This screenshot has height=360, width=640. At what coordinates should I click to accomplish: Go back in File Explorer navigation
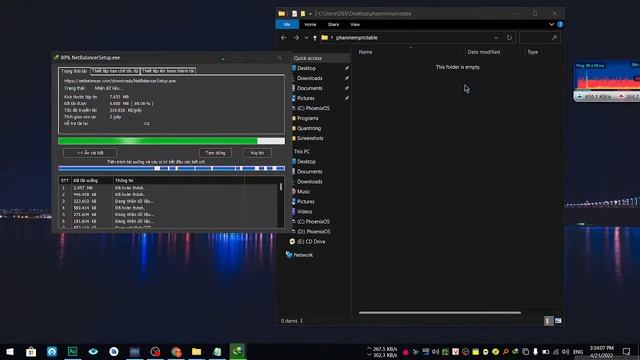coord(284,38)
